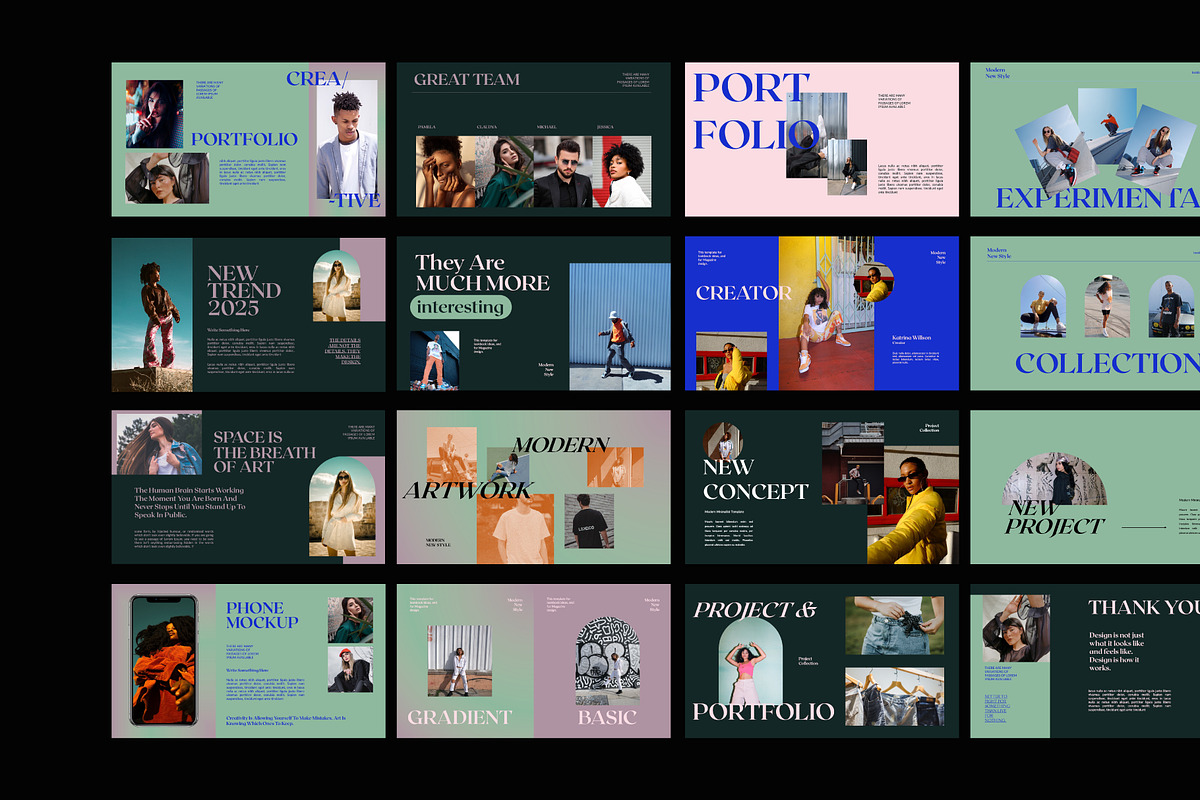Click the Space Is The Breath Of Art slide

[248, 487]
